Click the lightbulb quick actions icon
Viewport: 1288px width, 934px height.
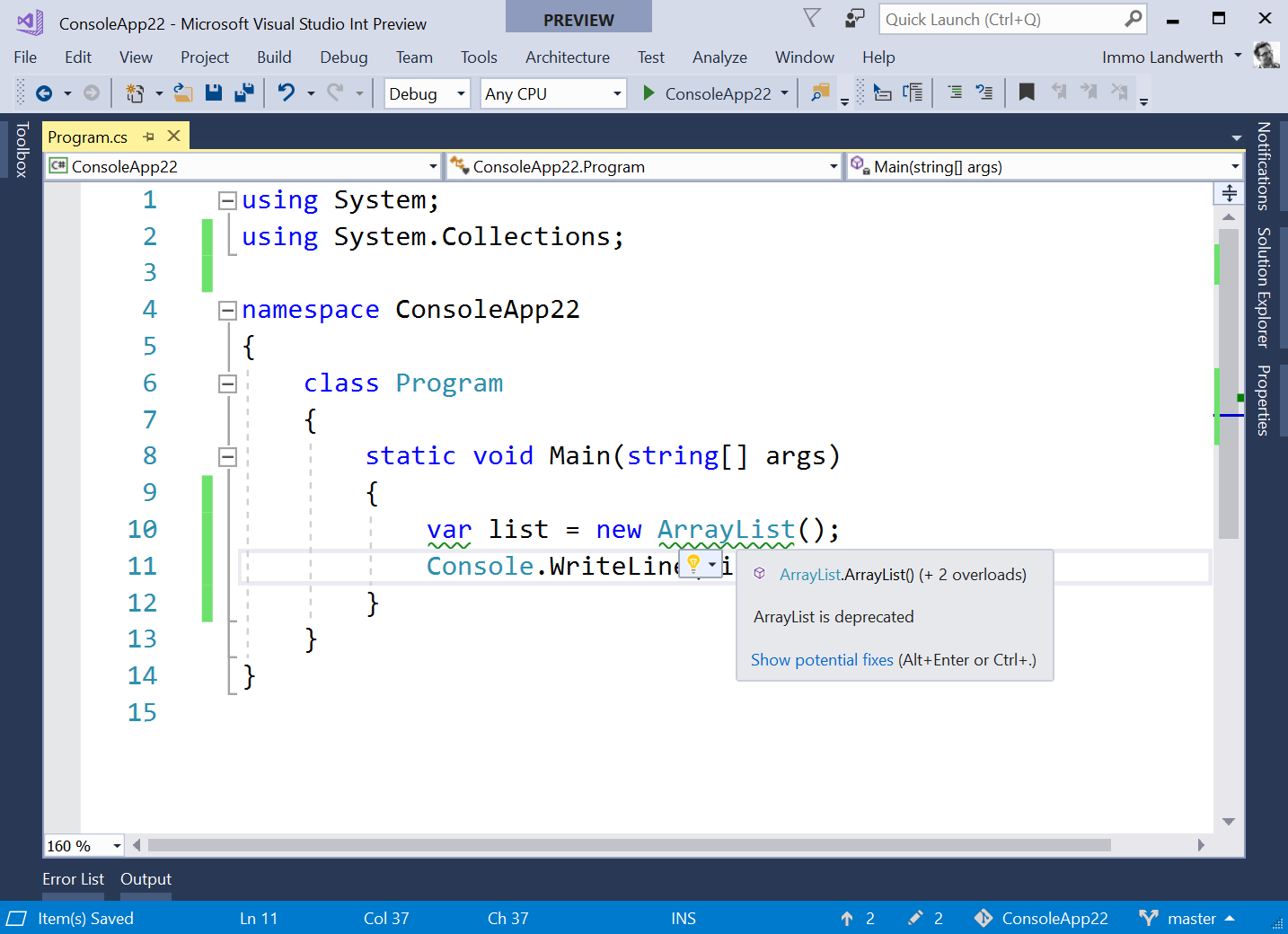point(693,564)
